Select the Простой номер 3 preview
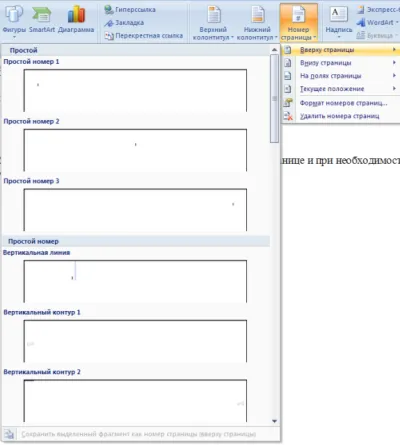The image size is (400, 445). tap(135, 210)
